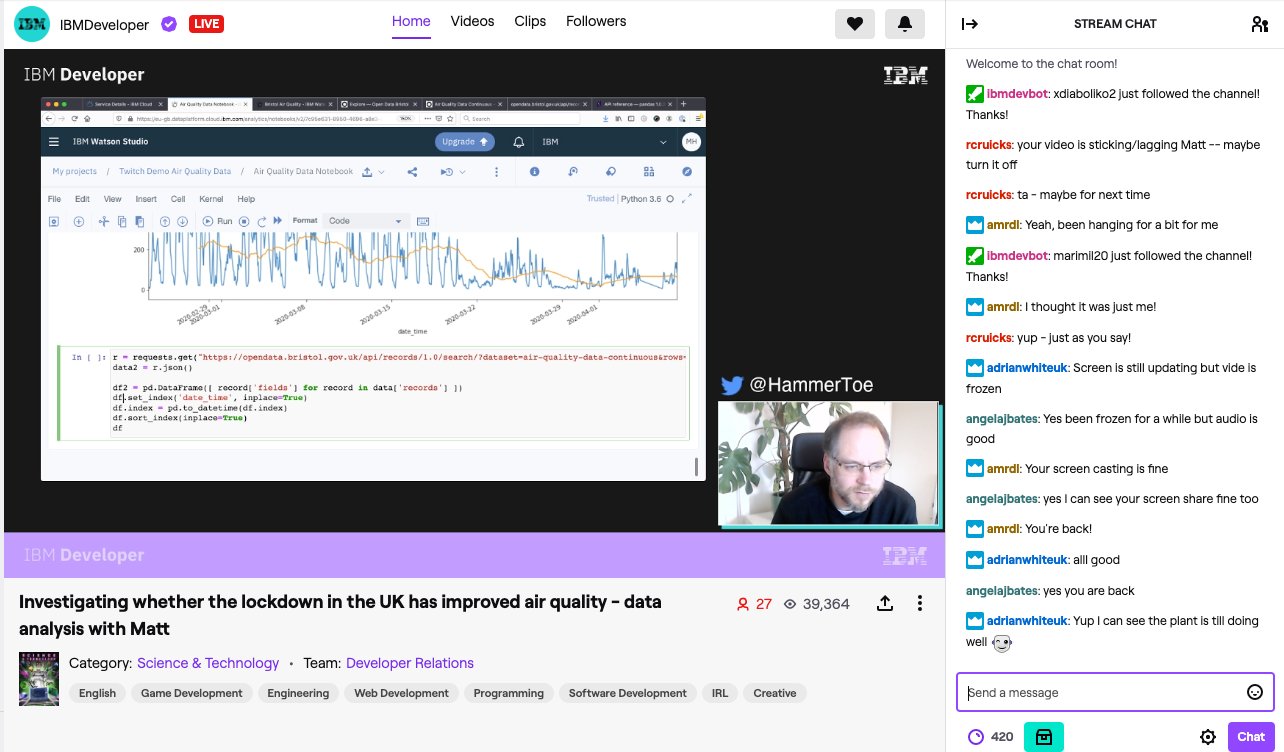
Task: Click the badge beside amrdl's 'Your screen casting' message
Action: coord(975,468)
